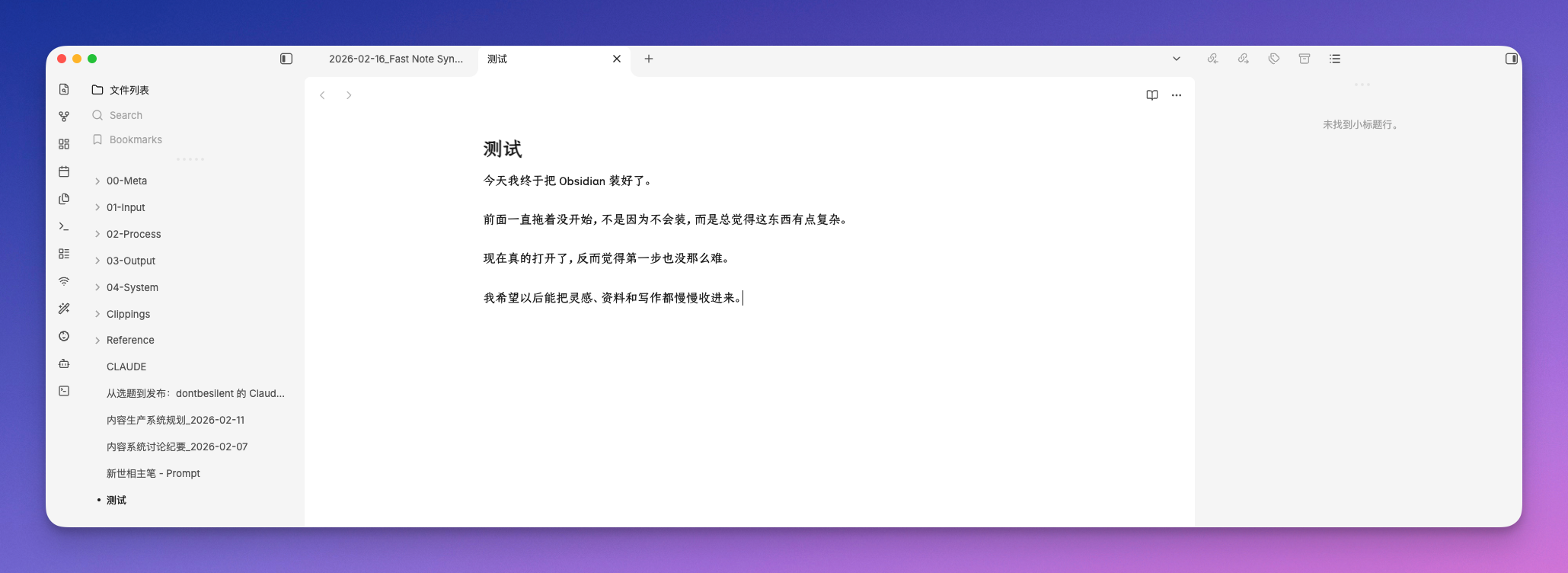Click the templates copy-pages ribbon icon
Image resolution: width=1568 pixels, height=573 pixels.
point(64,199)
